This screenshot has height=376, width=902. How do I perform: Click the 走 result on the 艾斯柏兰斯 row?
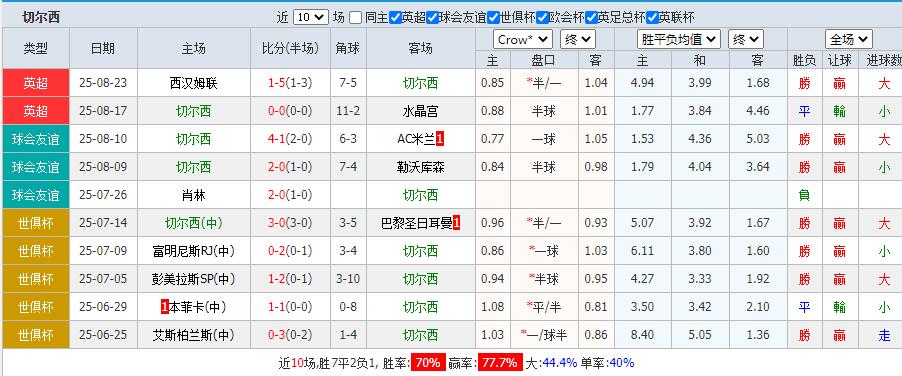[884, 335]
